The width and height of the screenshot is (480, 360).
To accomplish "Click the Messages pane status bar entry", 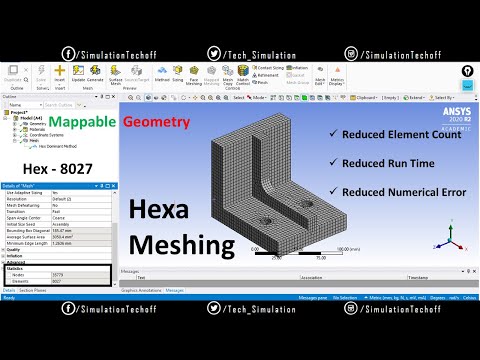I will pos(313,298).
